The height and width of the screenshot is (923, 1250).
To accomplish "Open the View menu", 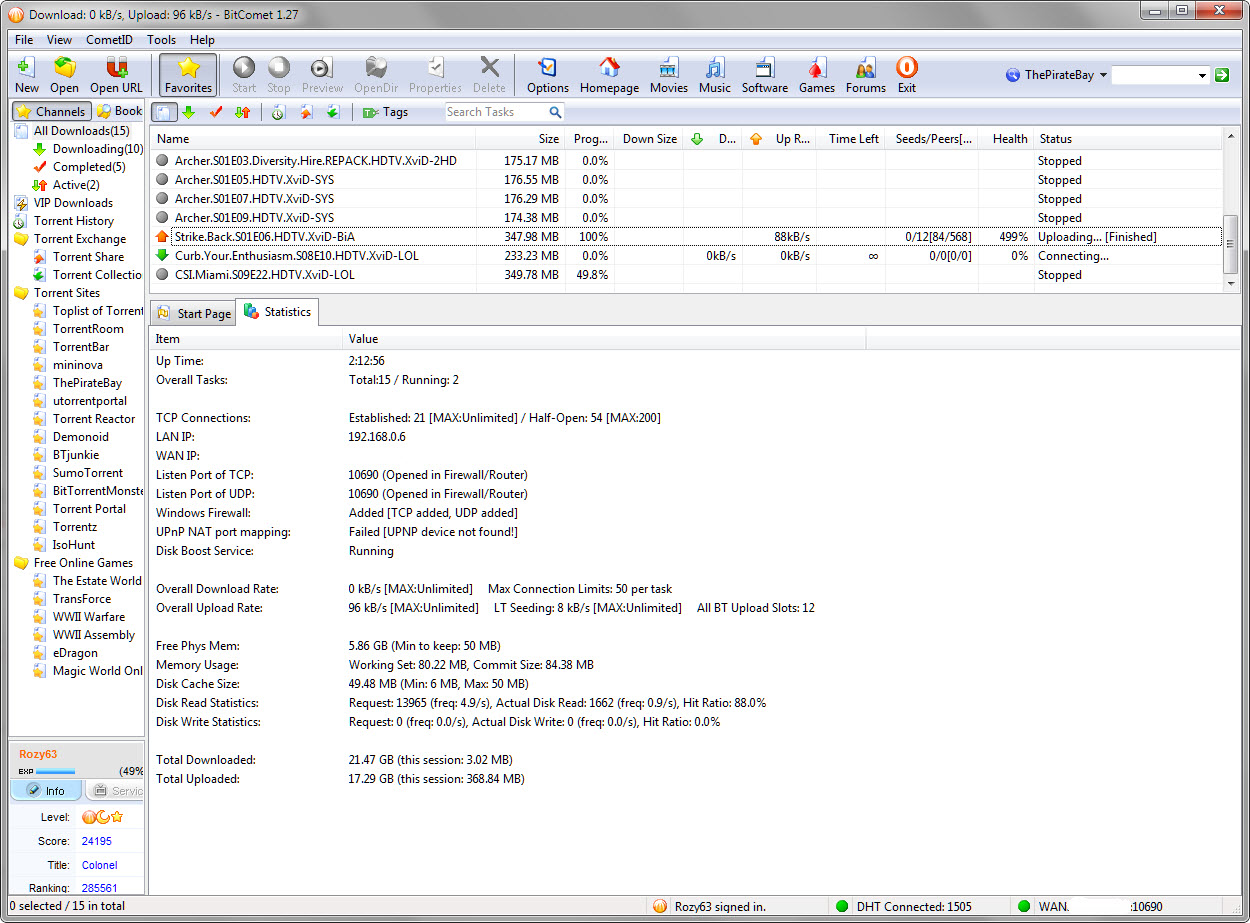I will point(59,40).
